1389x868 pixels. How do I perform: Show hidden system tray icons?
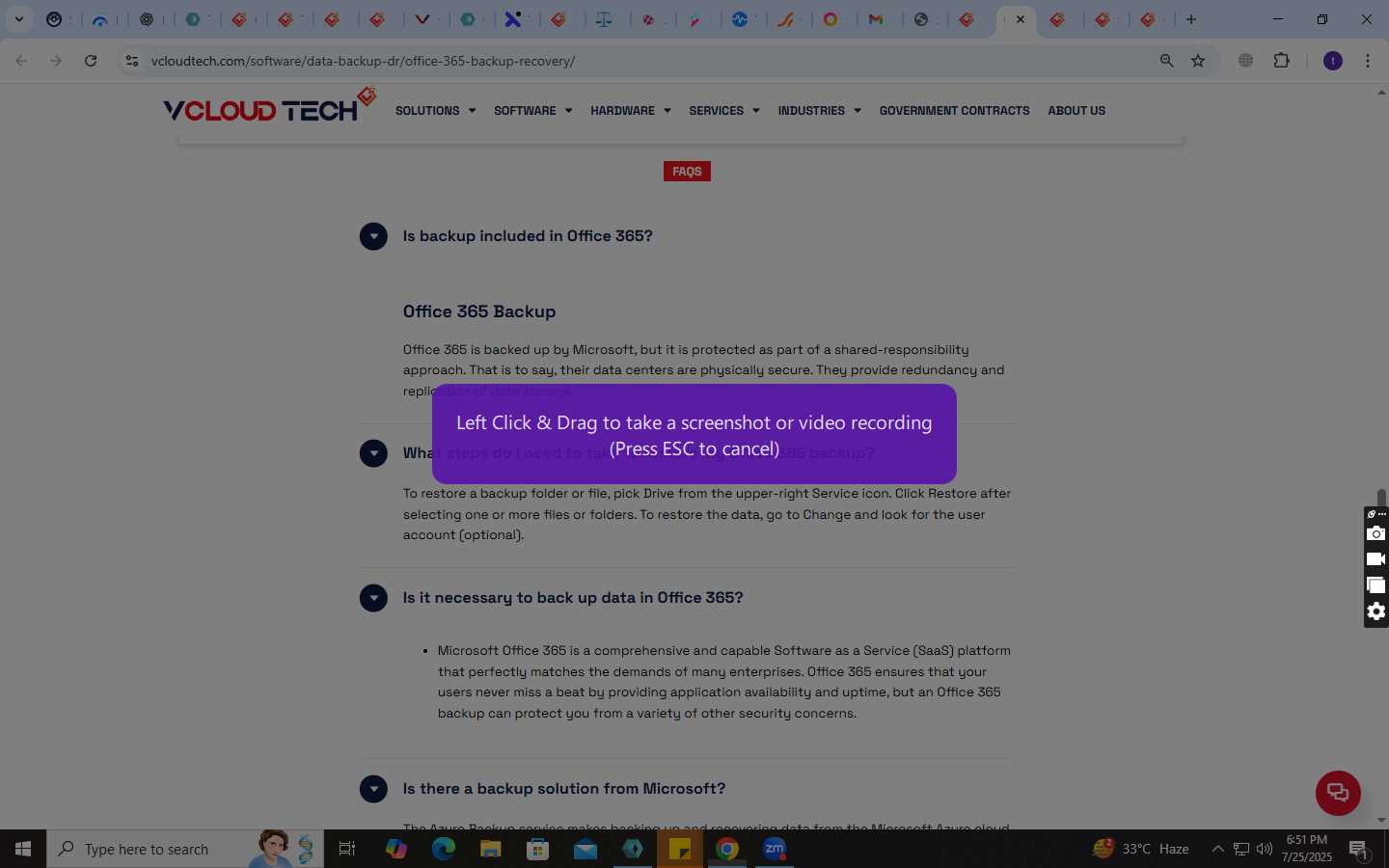(1217, 849)
